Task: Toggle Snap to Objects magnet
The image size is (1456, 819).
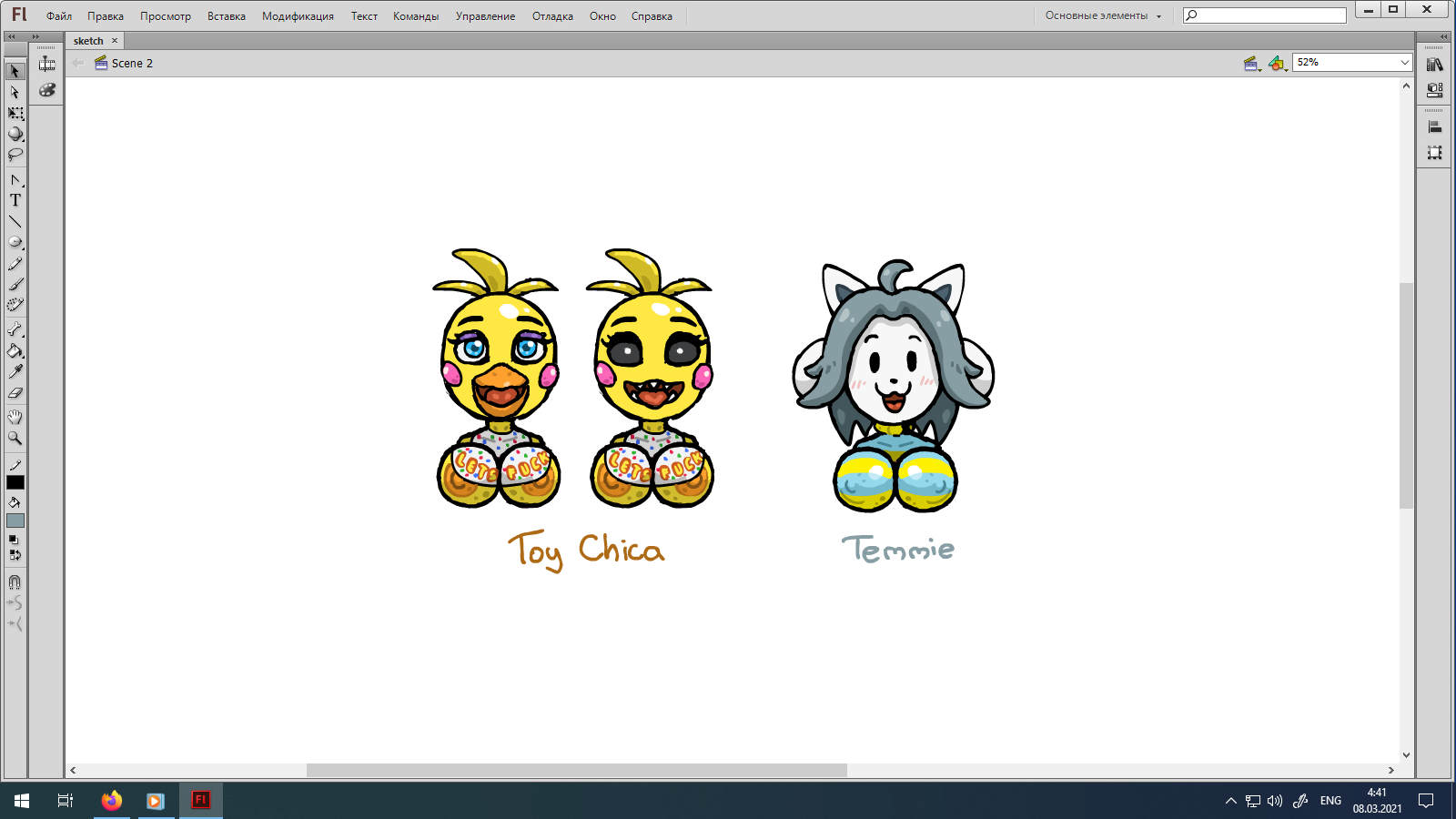Action: (15, 581)
